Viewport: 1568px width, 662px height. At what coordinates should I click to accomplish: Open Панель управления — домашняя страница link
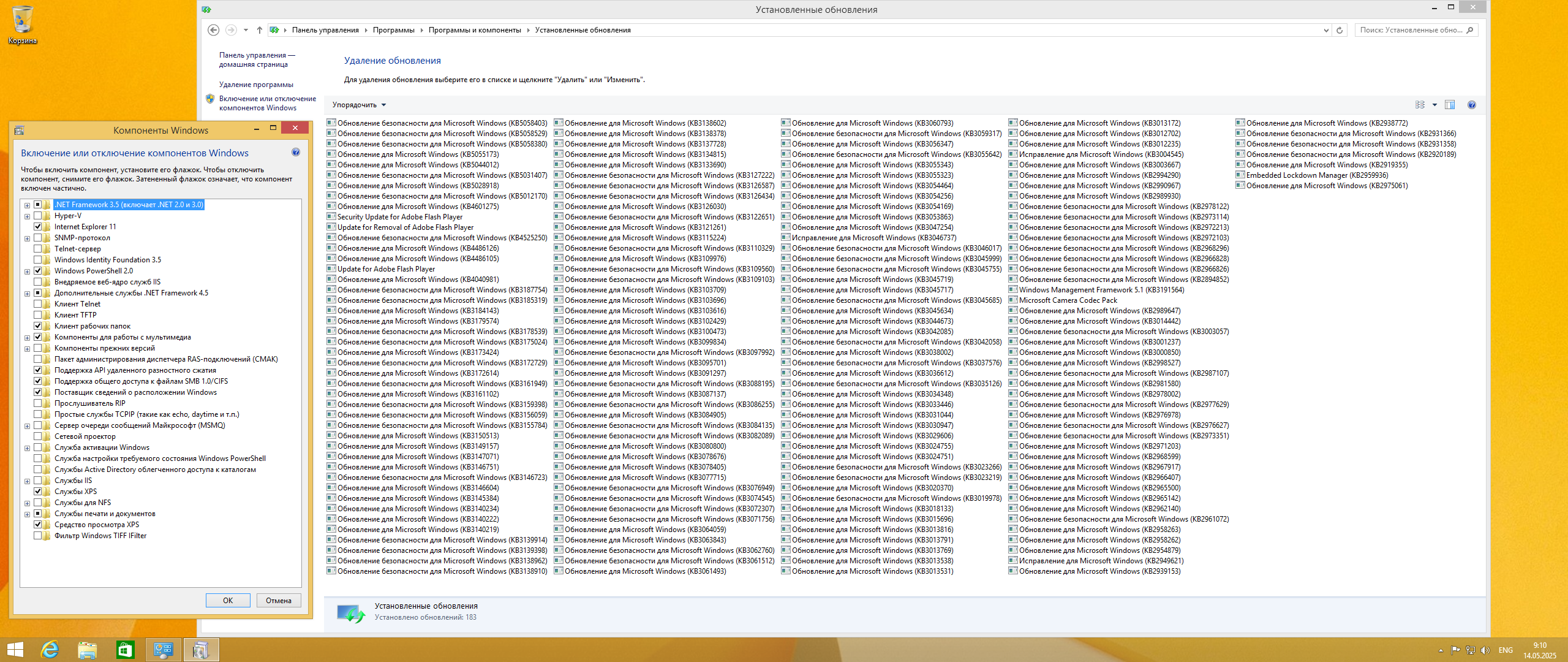click(257, 59)
